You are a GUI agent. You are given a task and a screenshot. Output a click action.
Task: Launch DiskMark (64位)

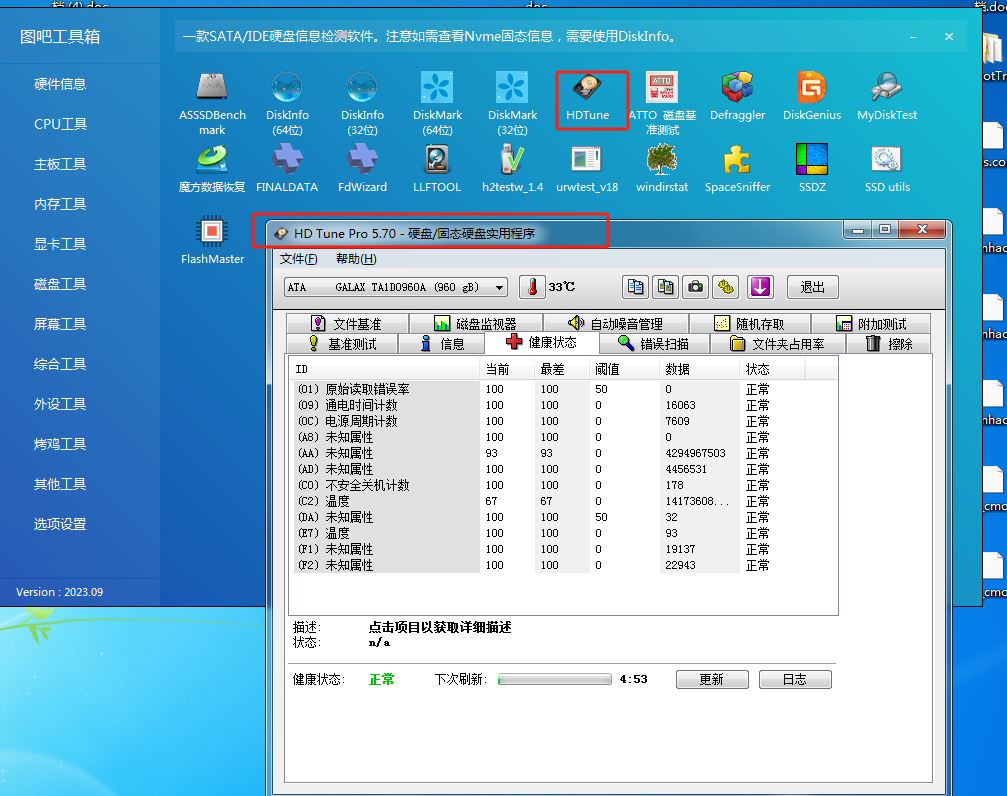437,103
